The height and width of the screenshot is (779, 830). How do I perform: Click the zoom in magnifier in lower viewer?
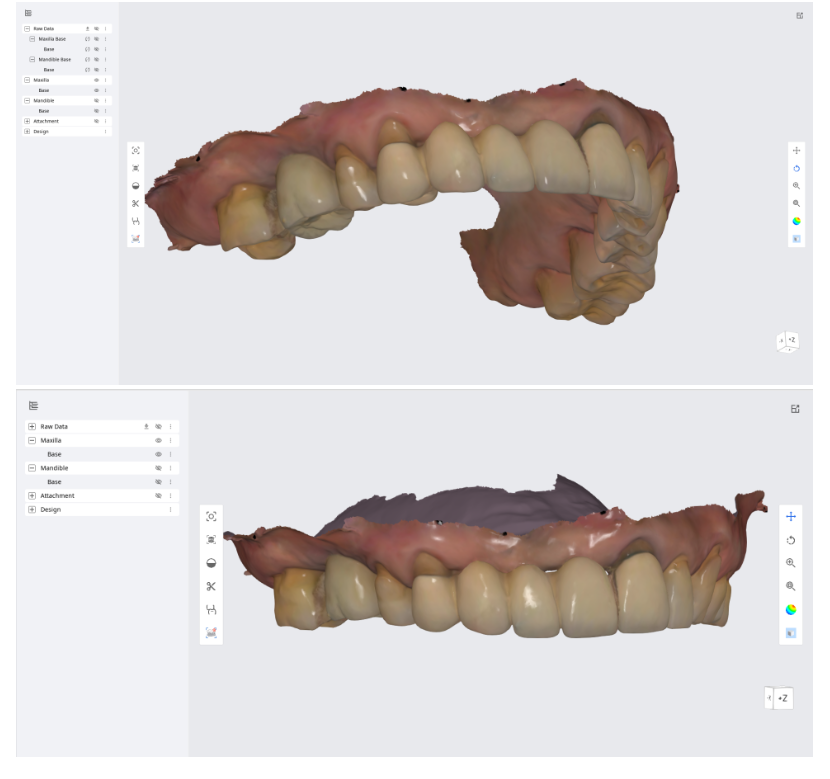pyautogui.click(x=791, y=563)
